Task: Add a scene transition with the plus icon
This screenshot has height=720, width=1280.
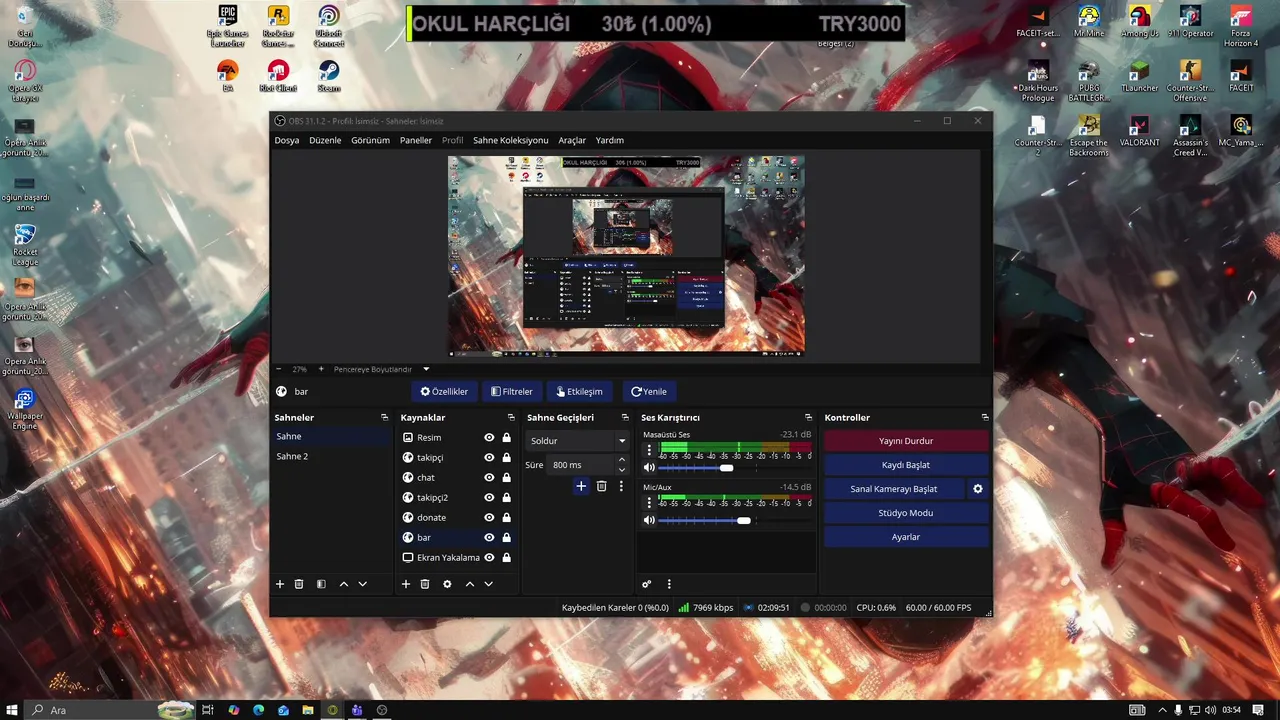Action: pyautogui.click(x=581, y=486)
